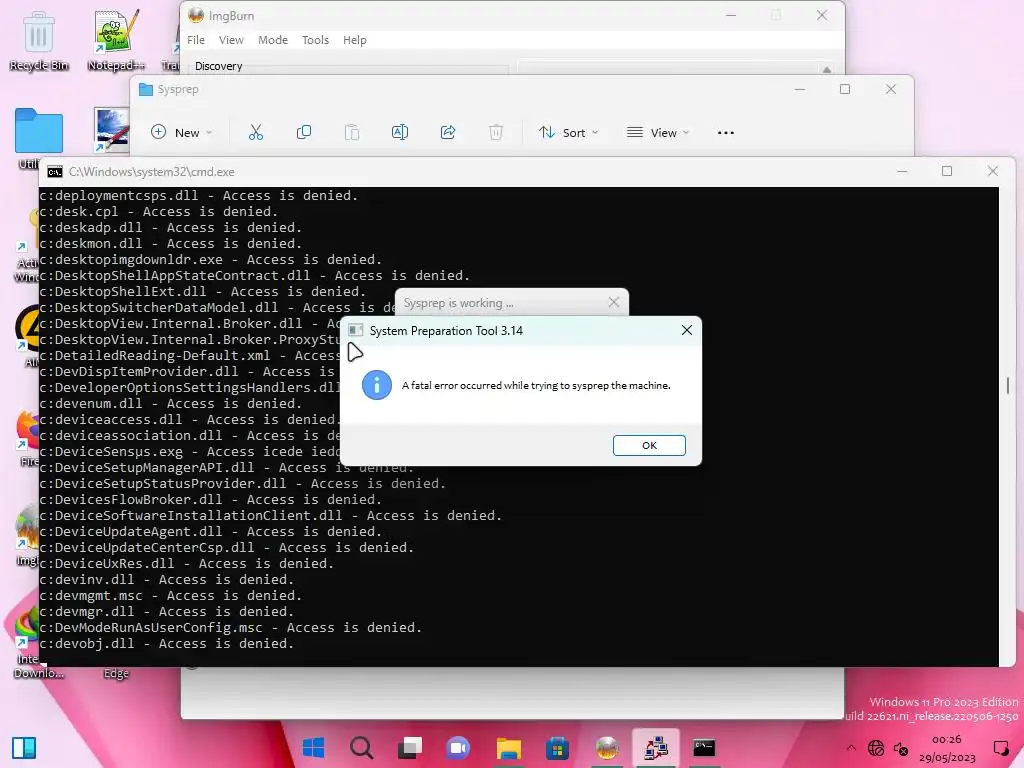Open the File menu in ImgBurn
The width and height of the screenshot is (1024, 768).
[x=196, y=40]
